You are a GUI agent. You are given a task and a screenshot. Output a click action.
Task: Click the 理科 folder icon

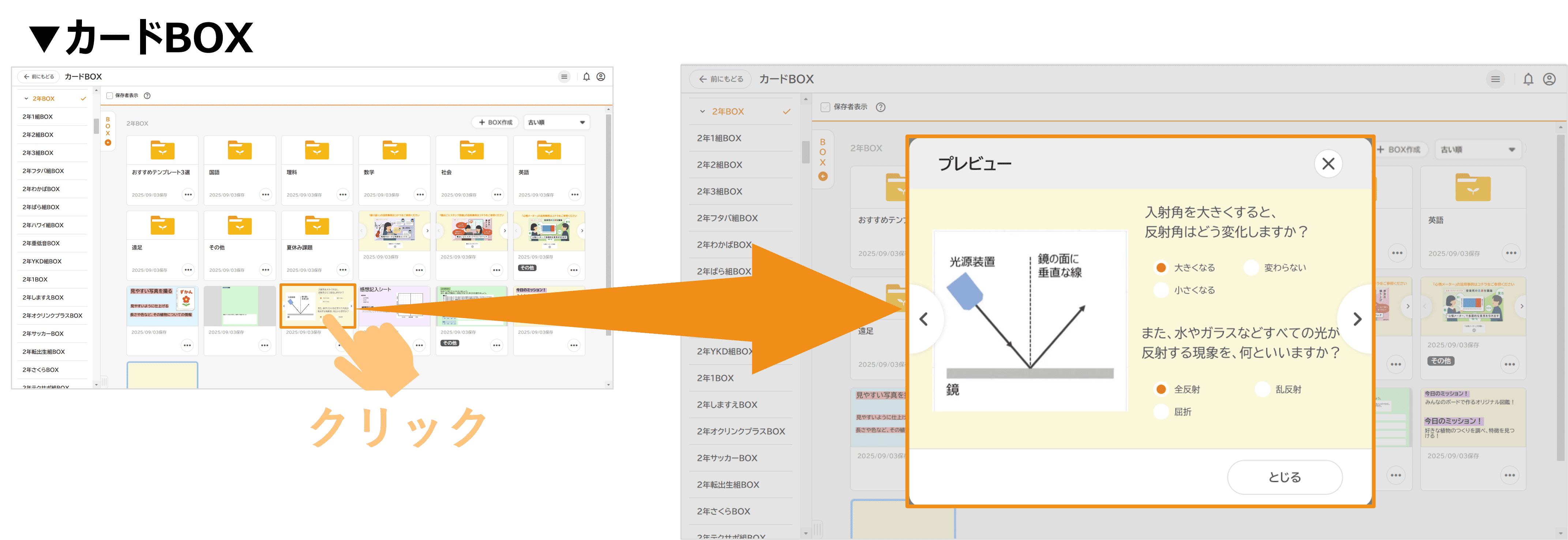[x=316, y=150]
